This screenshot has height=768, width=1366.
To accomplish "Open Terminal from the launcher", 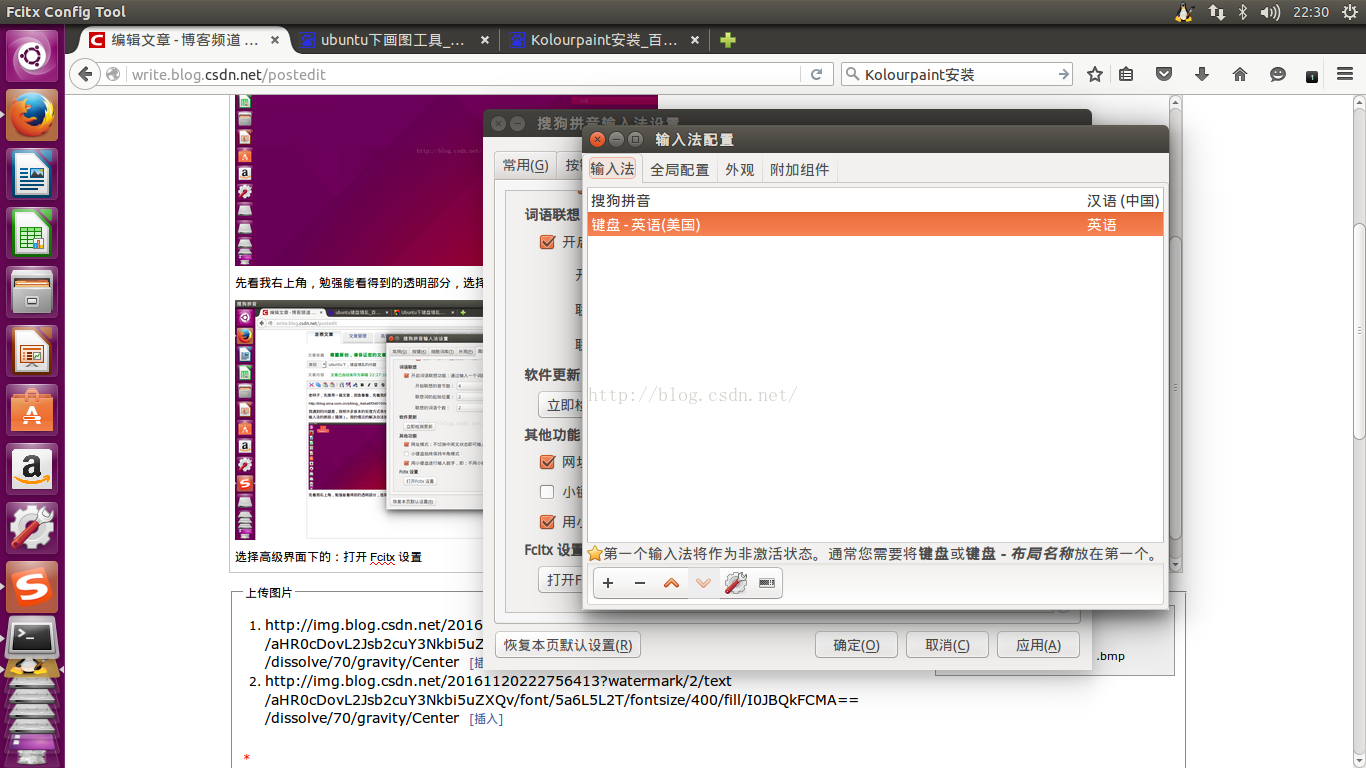I will click(33, 639).
